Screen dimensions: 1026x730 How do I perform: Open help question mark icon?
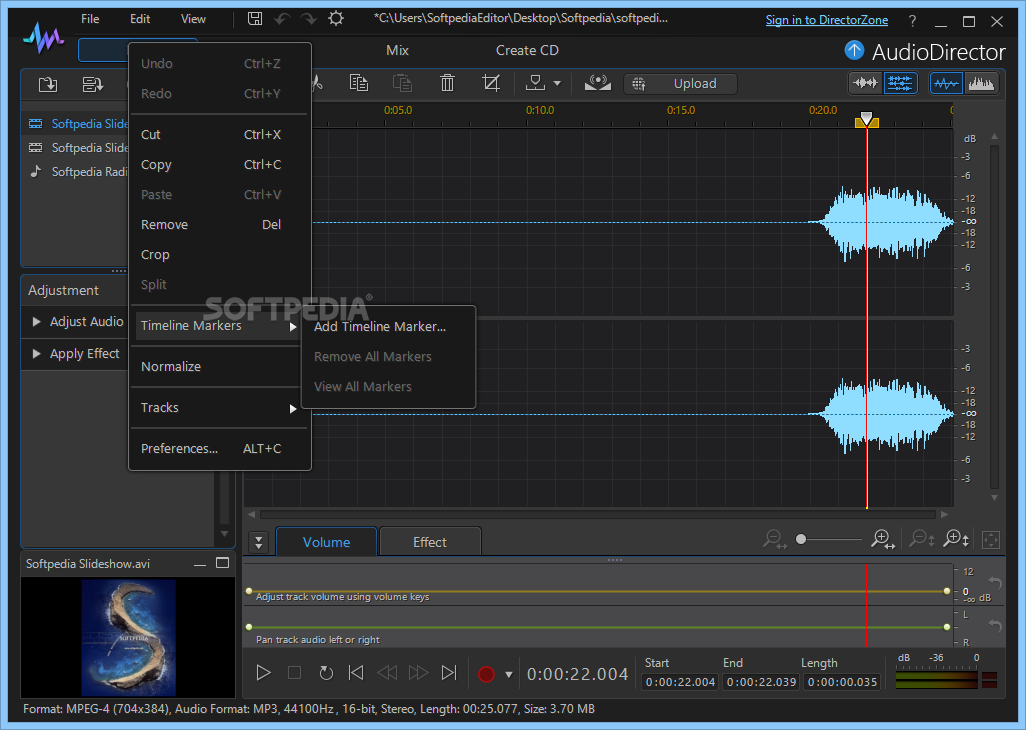point(912,21)
